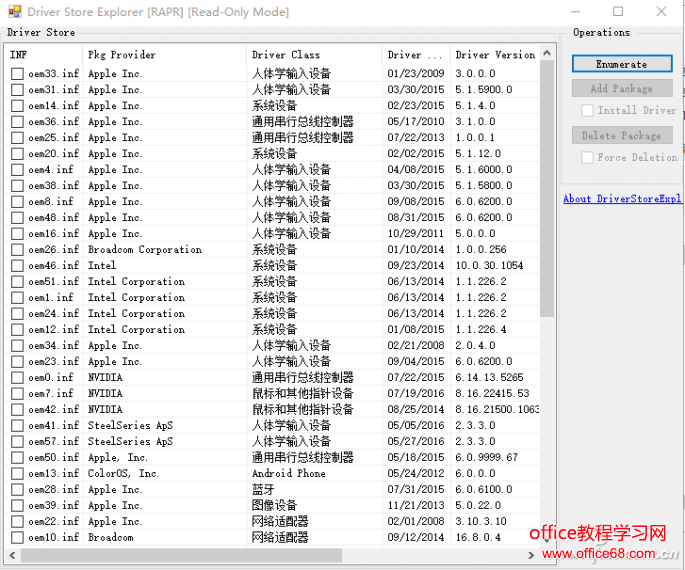Screen dimensions: 685x570
Task: Tick the oem26.inf Broadcom Corporation checkbox
Action: click(17, 250)
